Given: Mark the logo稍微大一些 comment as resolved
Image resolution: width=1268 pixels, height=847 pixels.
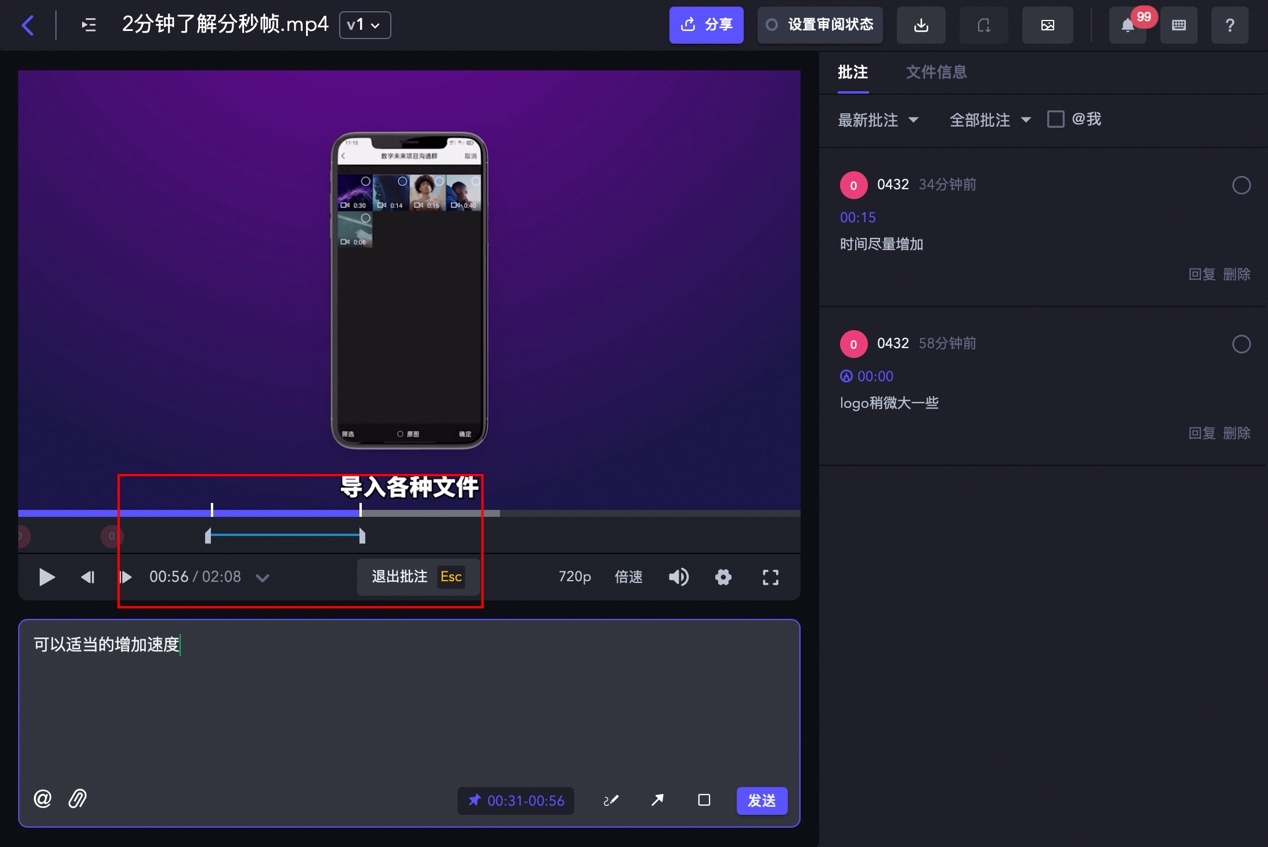Looking at the screenshot, I should [x=1241, y=344].
